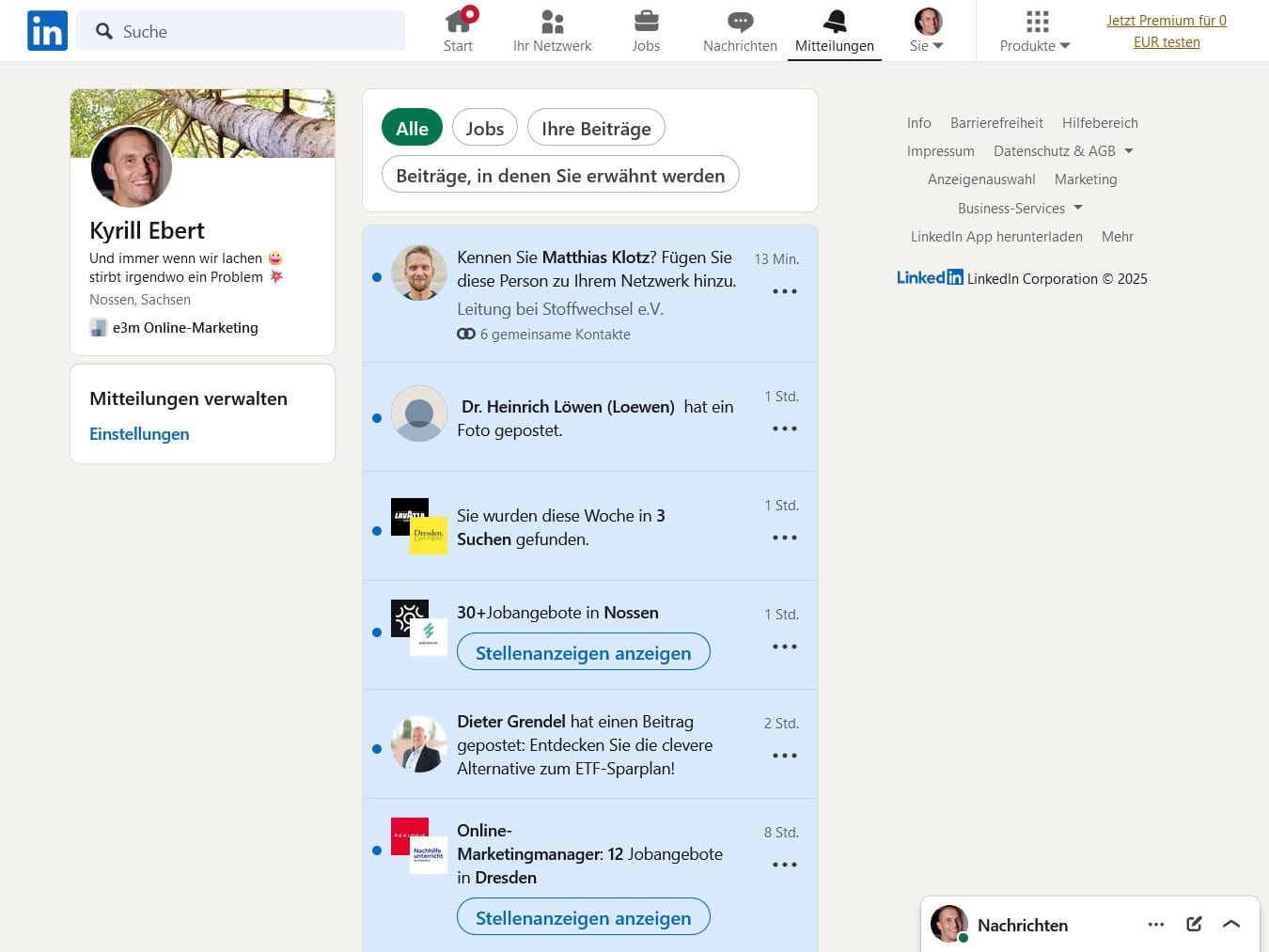Select the Ihre Beiträge filter

[x=596, y=128]
